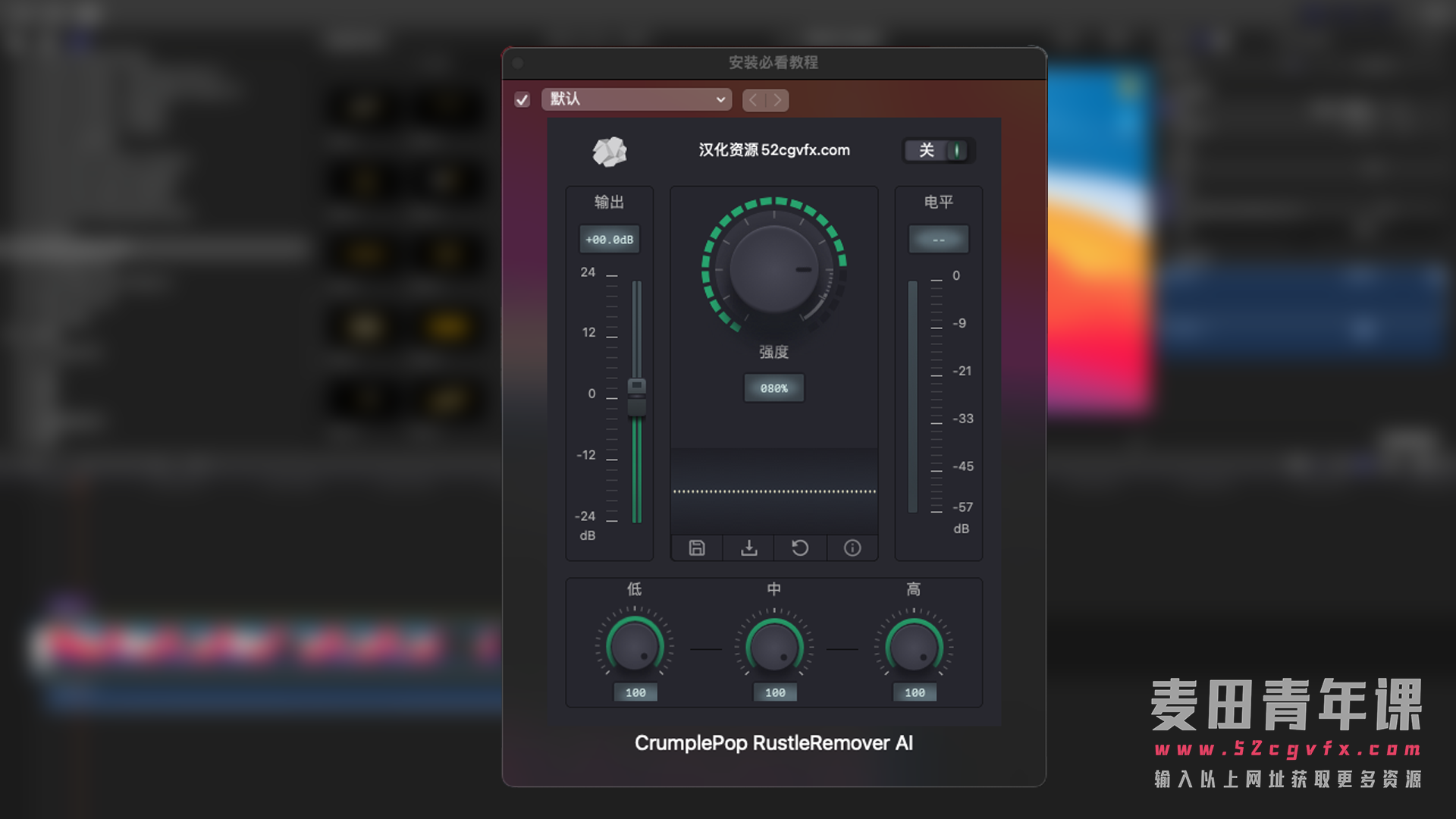
Task: Click the window close button at top-left
Action: pos(518,63)
